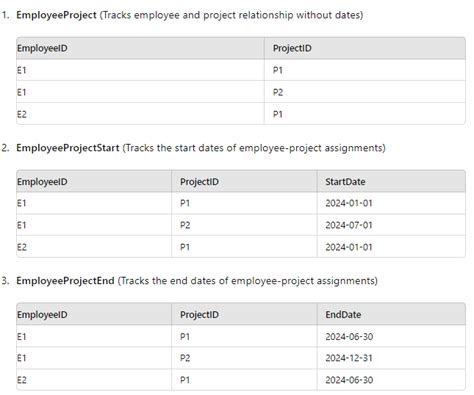The width and height of the screenshot is (474, 395).
Task: Click the EndDate column header
Action: (x=343, y=315)
